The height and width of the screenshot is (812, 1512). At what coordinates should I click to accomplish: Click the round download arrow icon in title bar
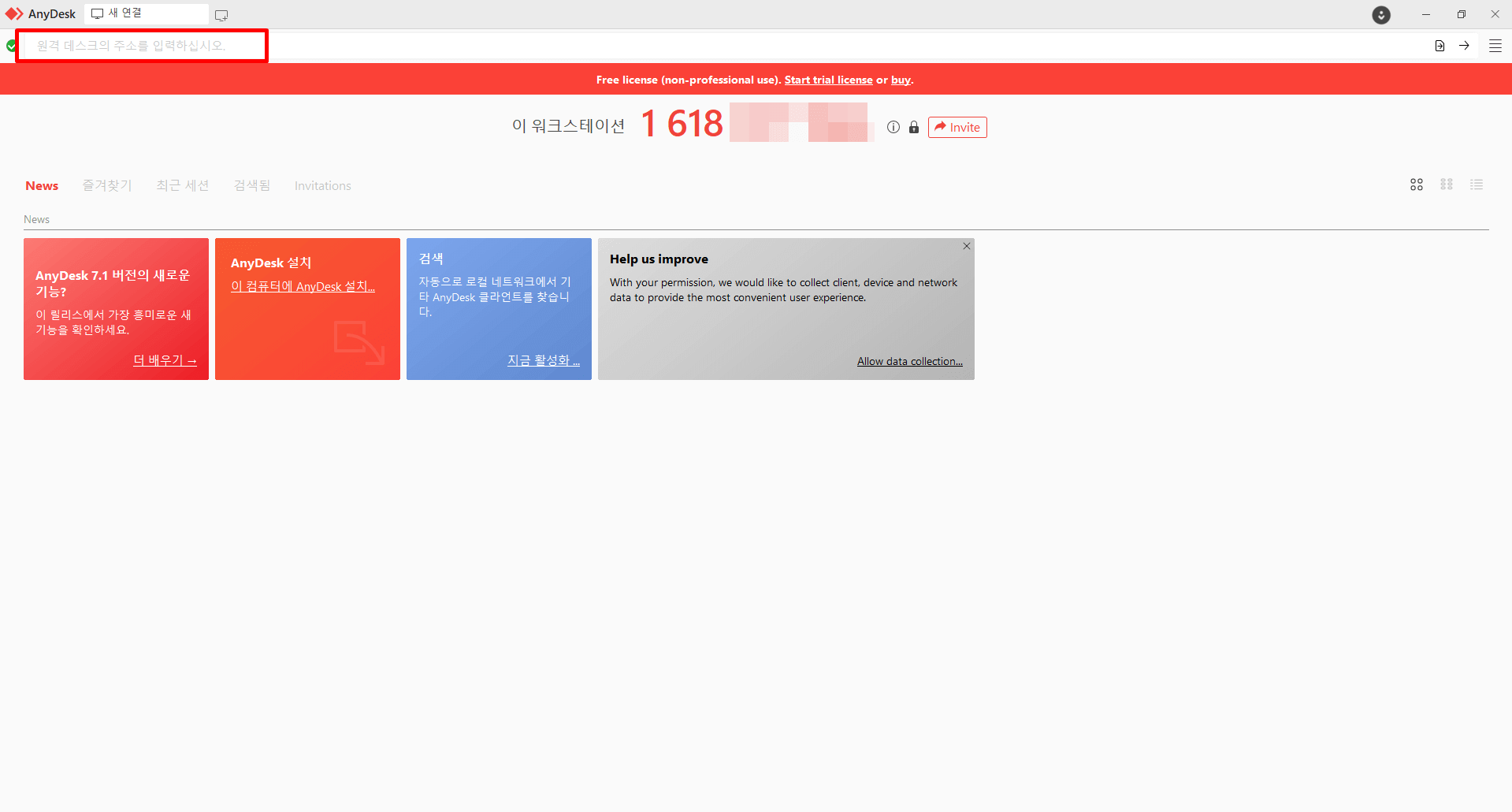point(1381,15)
